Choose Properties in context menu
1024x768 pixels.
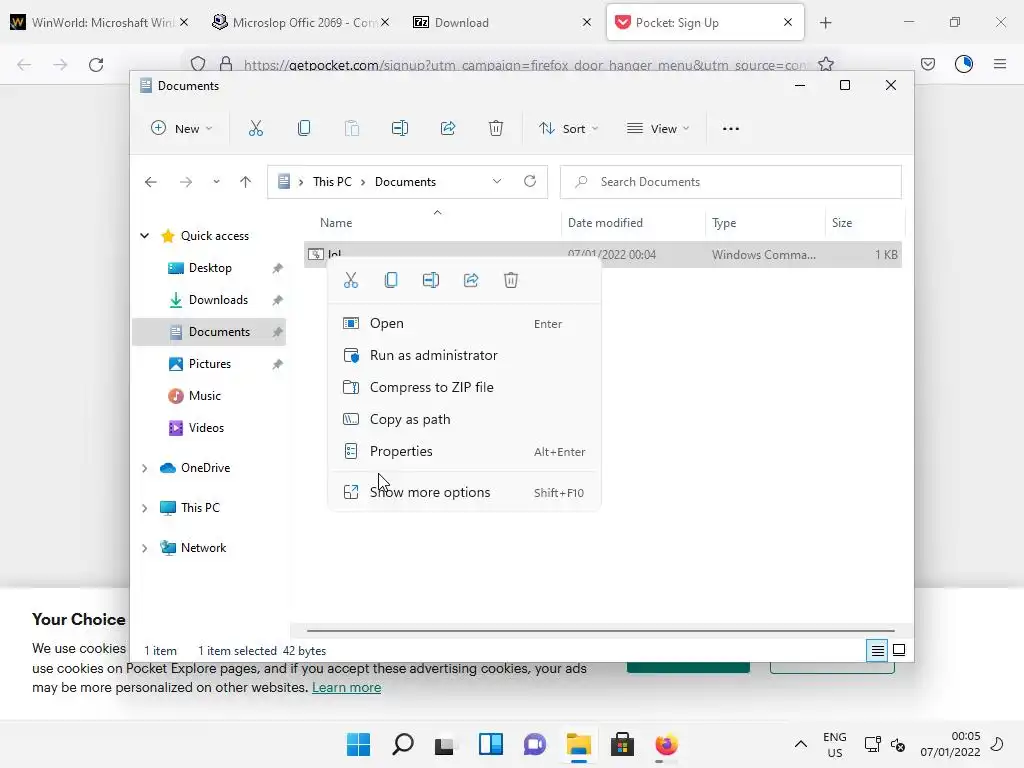[464, 451]
